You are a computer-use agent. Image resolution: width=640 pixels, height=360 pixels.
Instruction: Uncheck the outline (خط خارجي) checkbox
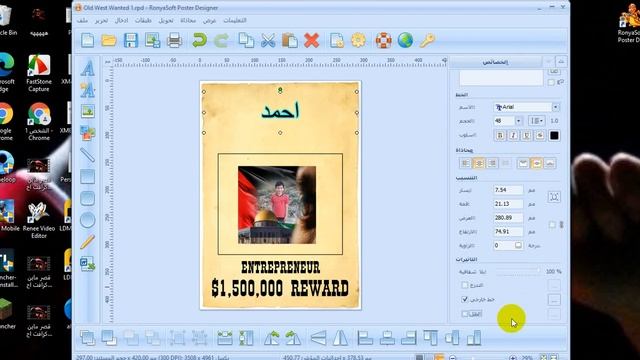(464, 299)
